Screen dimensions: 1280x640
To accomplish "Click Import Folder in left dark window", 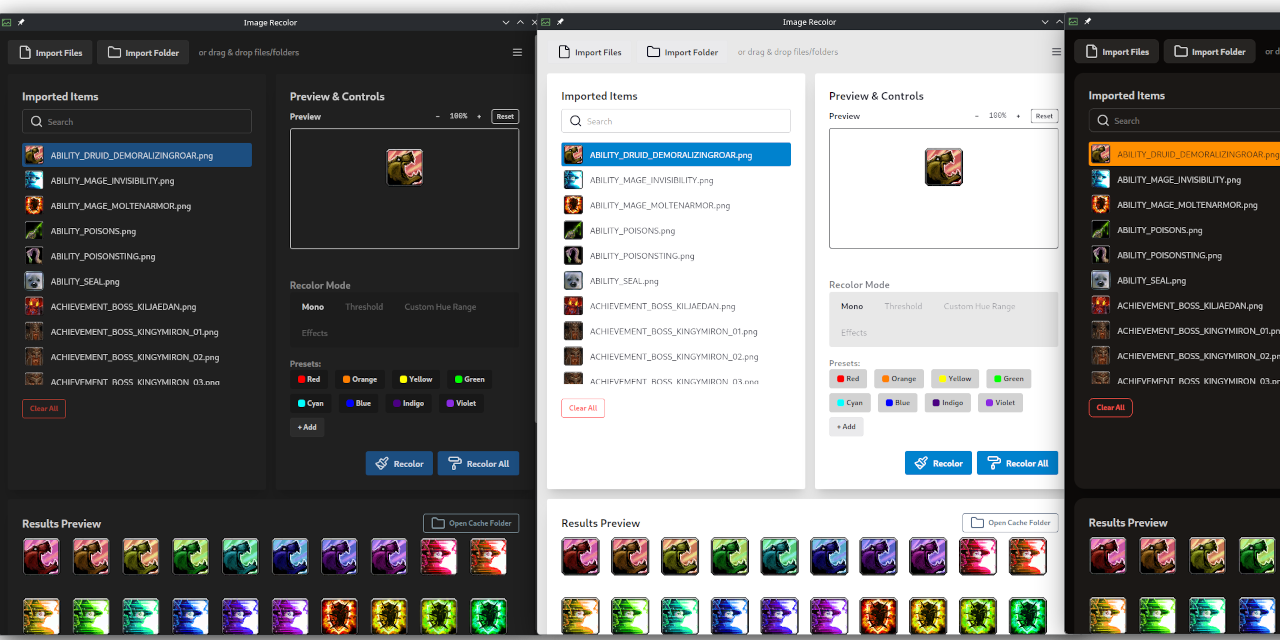I will tap(143, 52).
